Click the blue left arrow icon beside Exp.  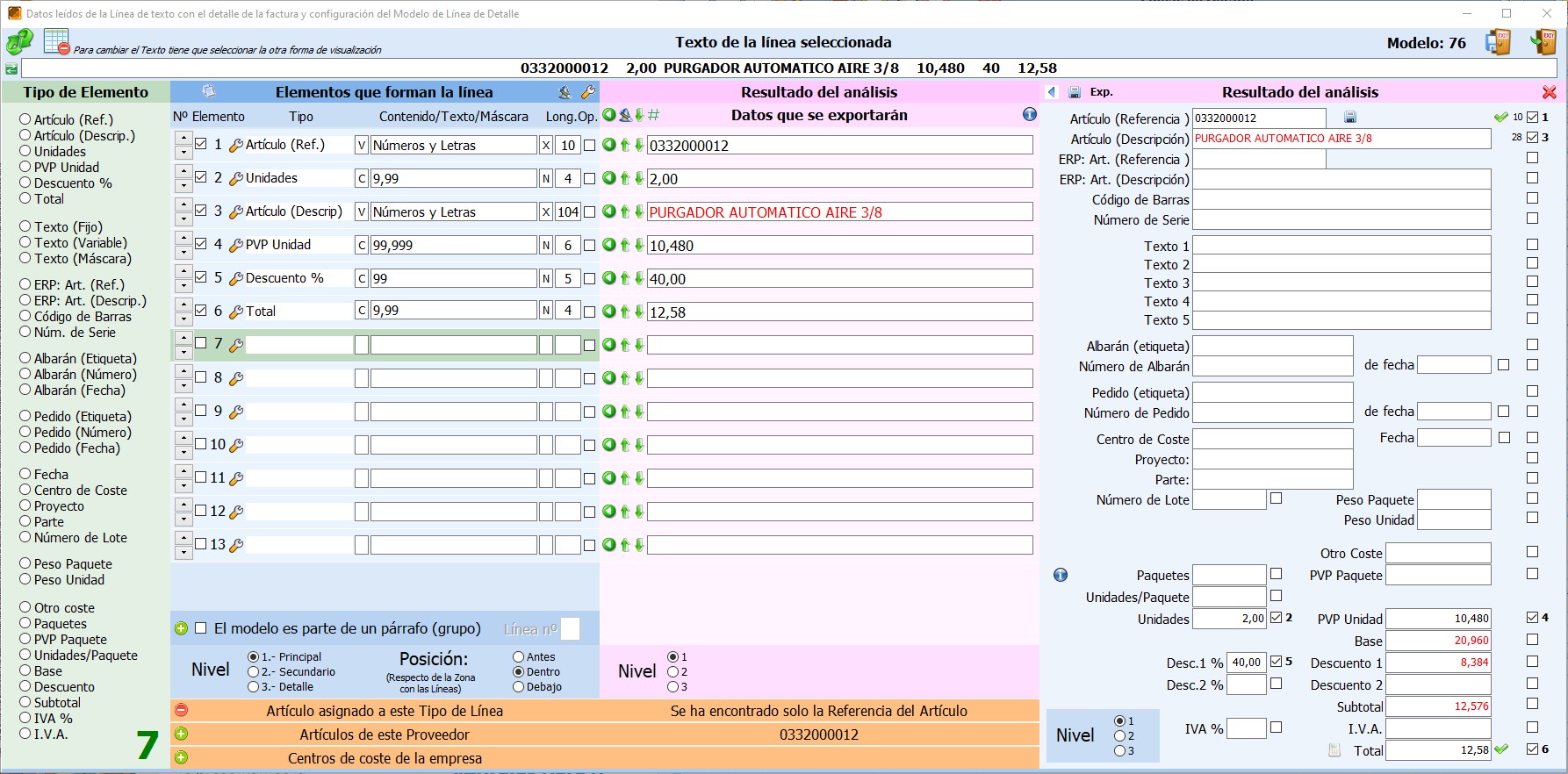click(1052, 92)
